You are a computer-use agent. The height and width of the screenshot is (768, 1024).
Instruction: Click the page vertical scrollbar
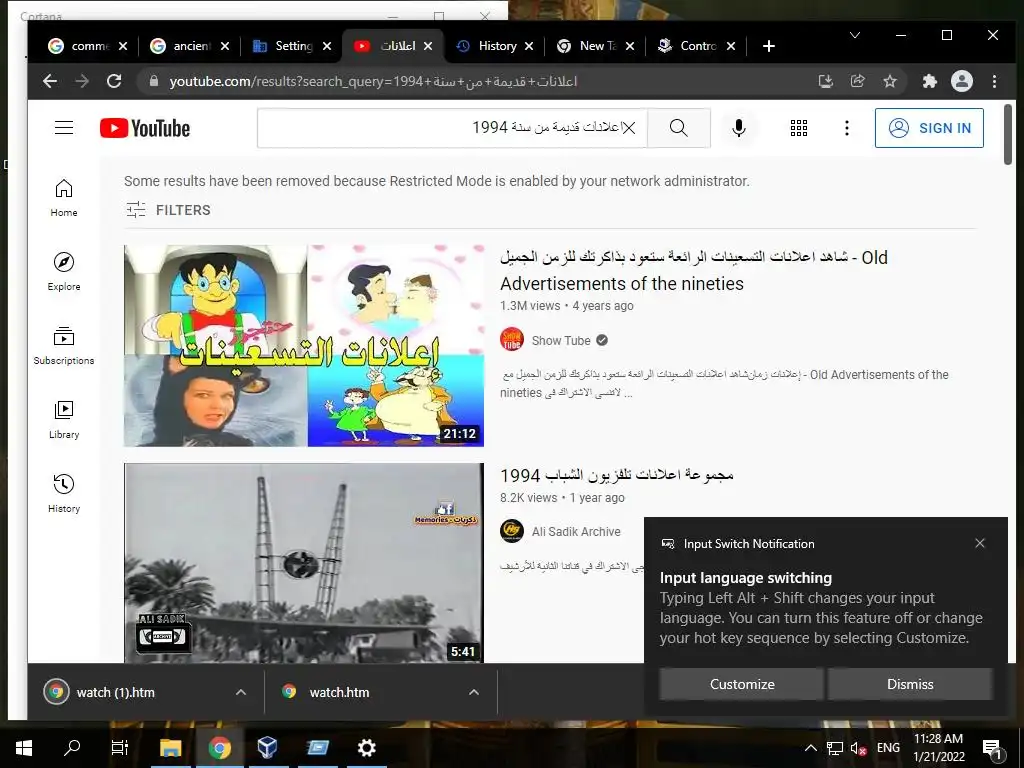[1008, 134]
